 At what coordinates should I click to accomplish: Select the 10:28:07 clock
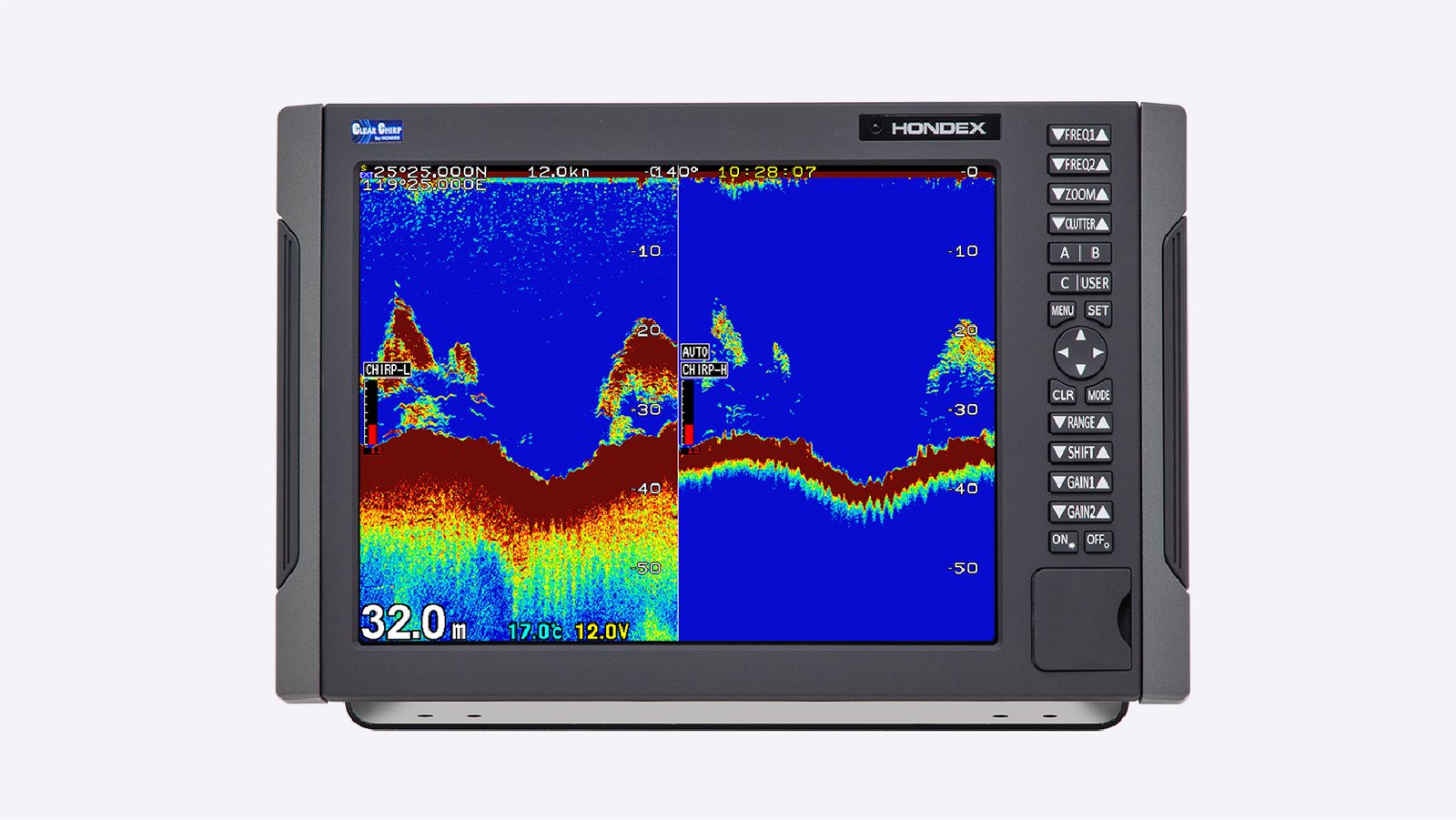click(766, 171)
